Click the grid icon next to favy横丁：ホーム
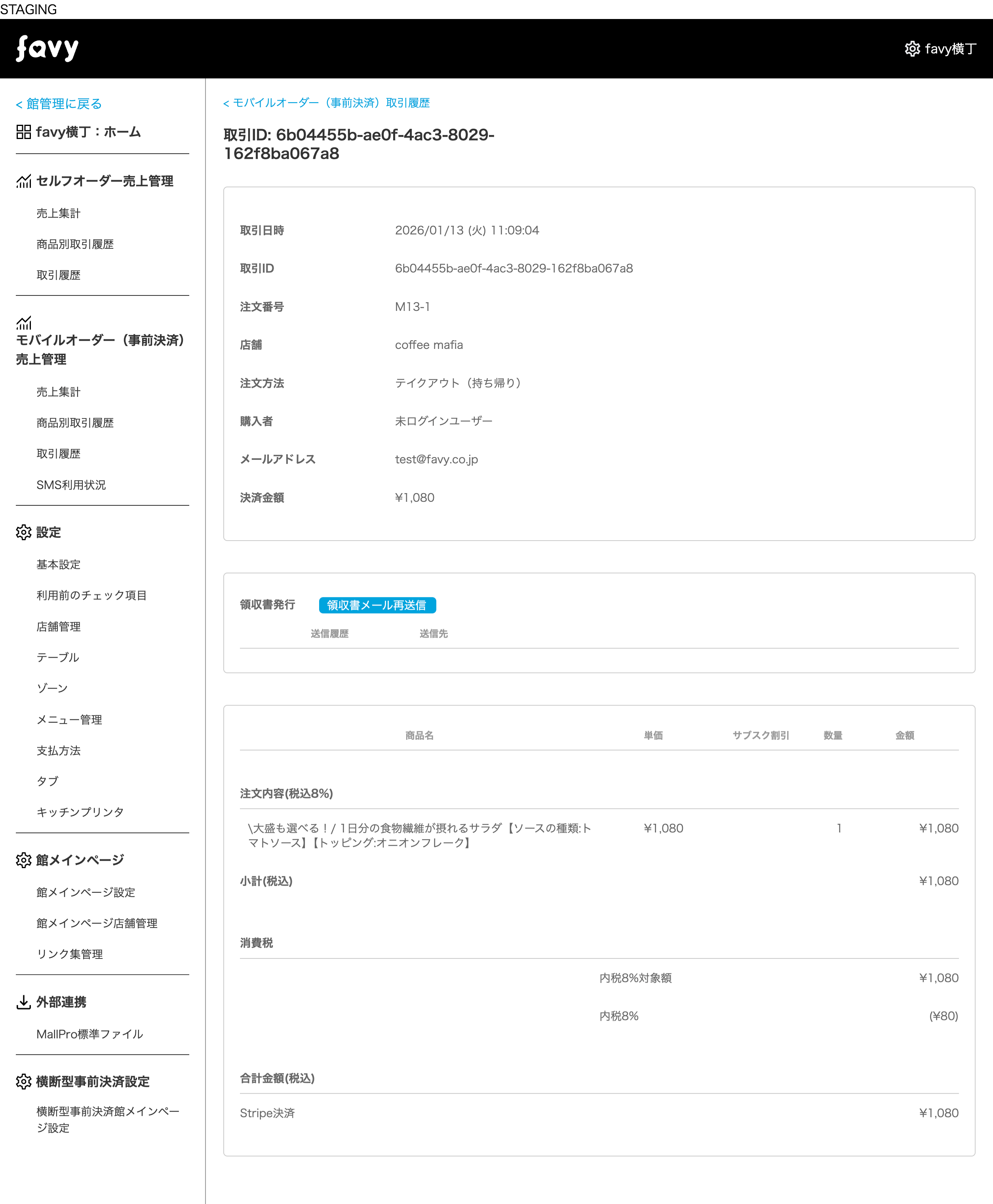This screenshot has height=1204, width=993. tap(23, 132)
